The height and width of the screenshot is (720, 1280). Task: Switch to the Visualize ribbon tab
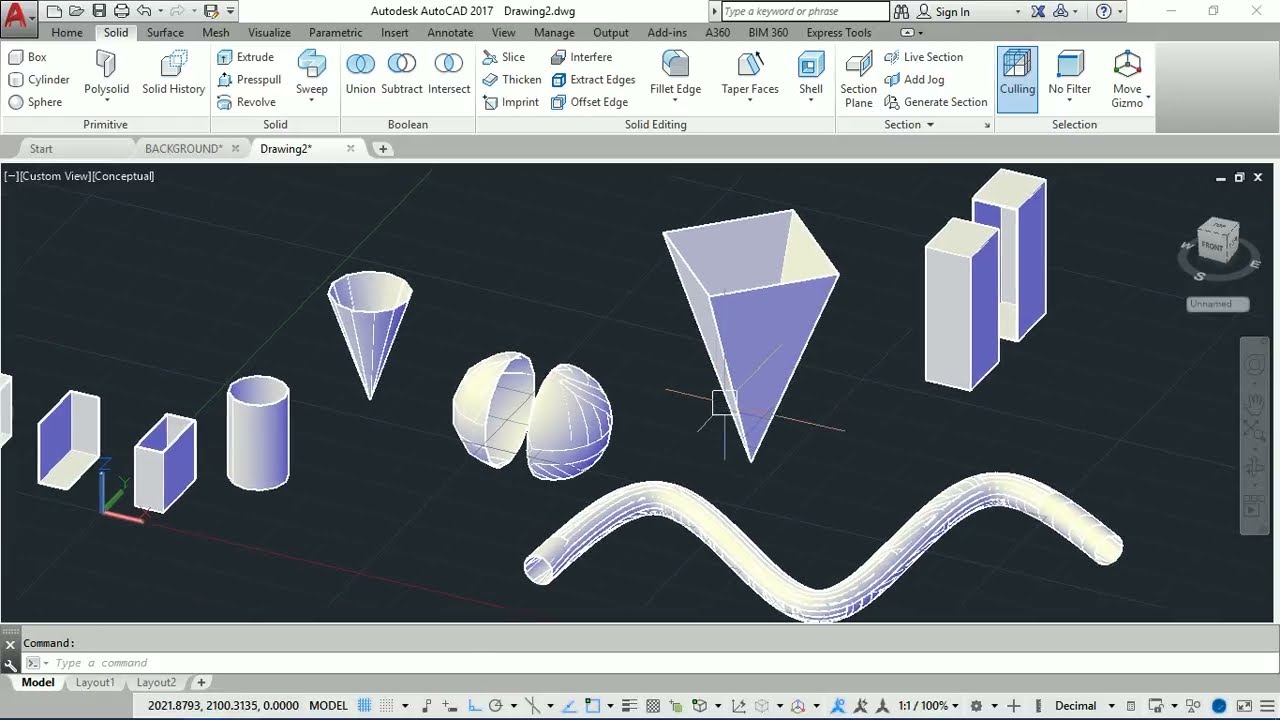(269, 33)
